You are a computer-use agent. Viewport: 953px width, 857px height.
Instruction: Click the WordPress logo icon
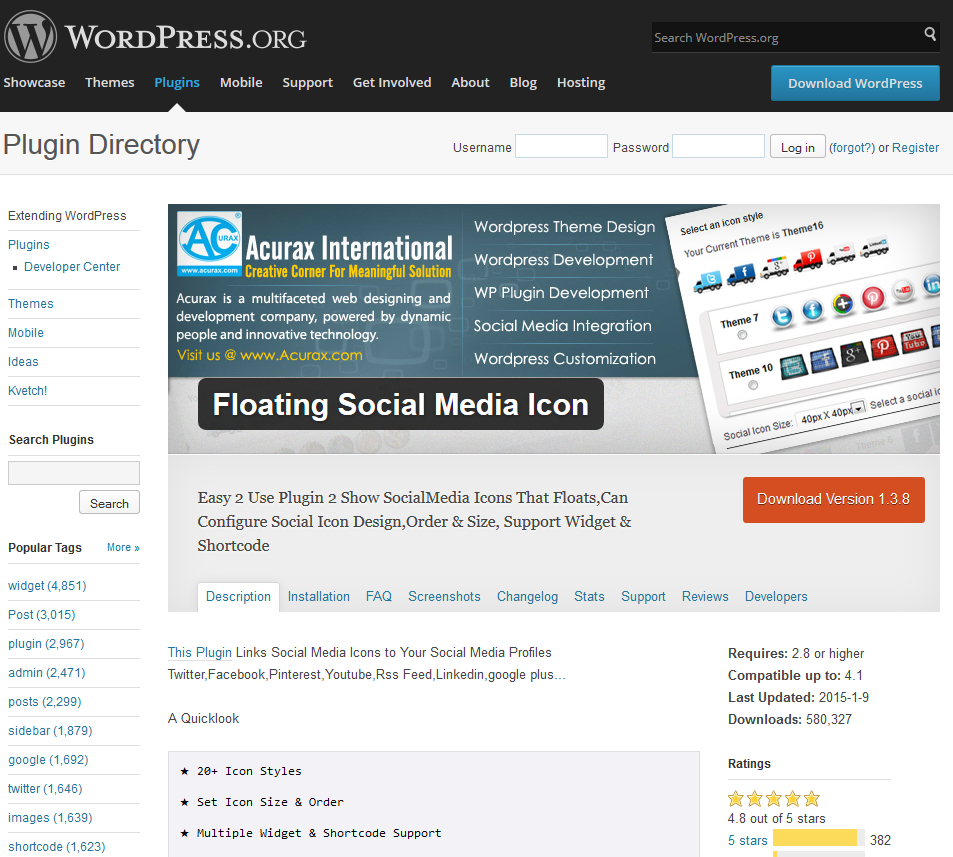30,36
